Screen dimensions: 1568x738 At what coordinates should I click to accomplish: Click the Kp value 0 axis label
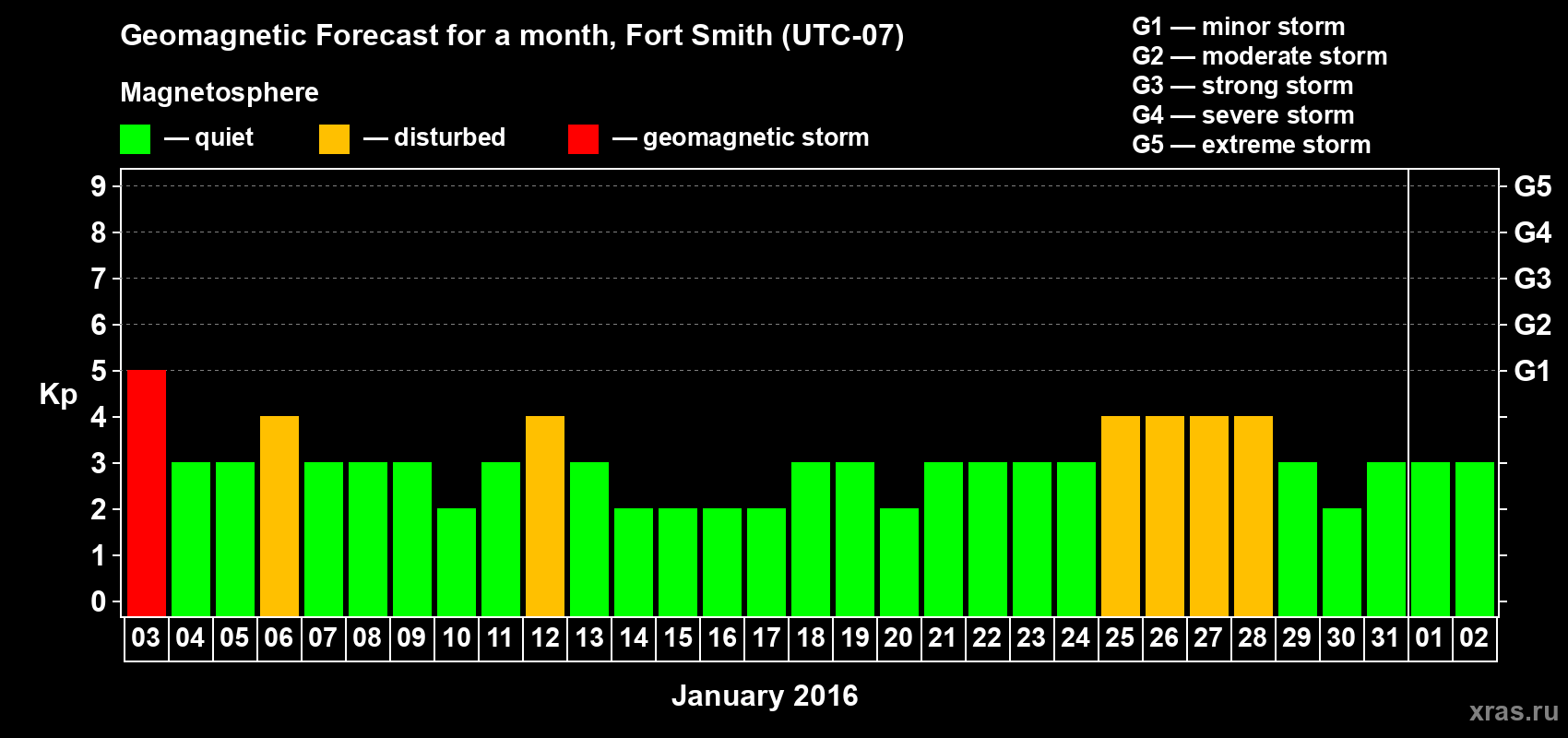[99, 601]
